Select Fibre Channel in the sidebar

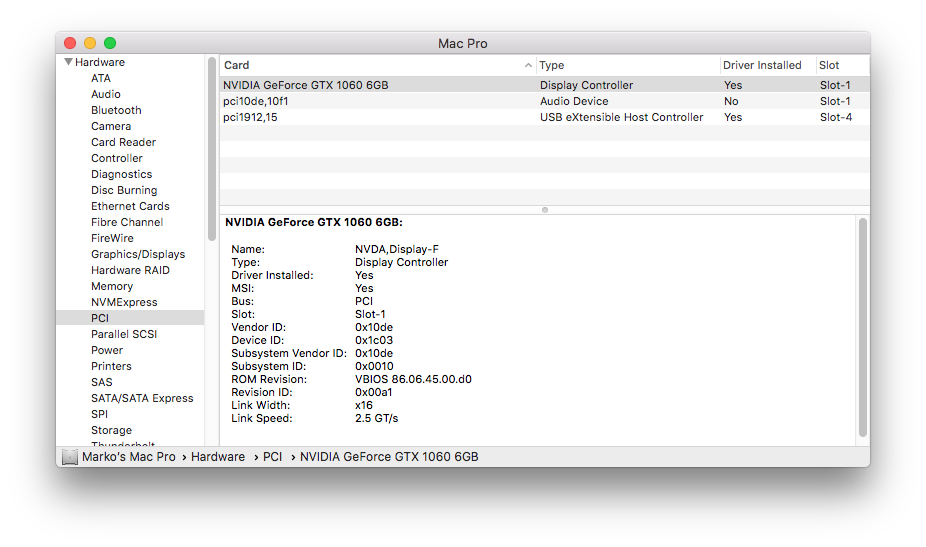coord(127,222)
